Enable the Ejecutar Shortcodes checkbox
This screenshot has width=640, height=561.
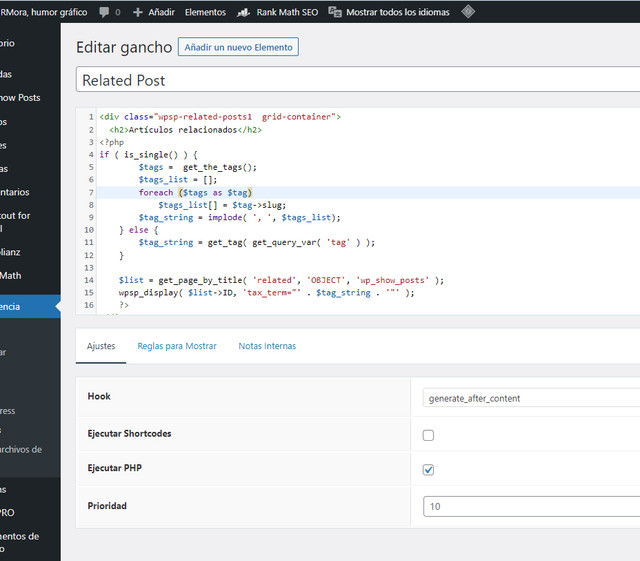tap(428, 435)
